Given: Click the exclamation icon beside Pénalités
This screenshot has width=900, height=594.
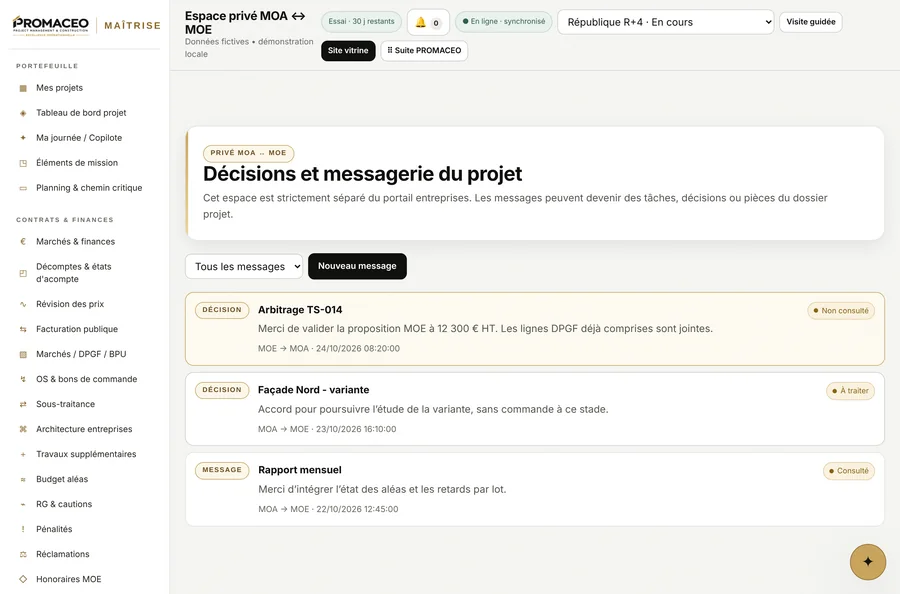Looking at the screenshot, I should click(23, 529).
